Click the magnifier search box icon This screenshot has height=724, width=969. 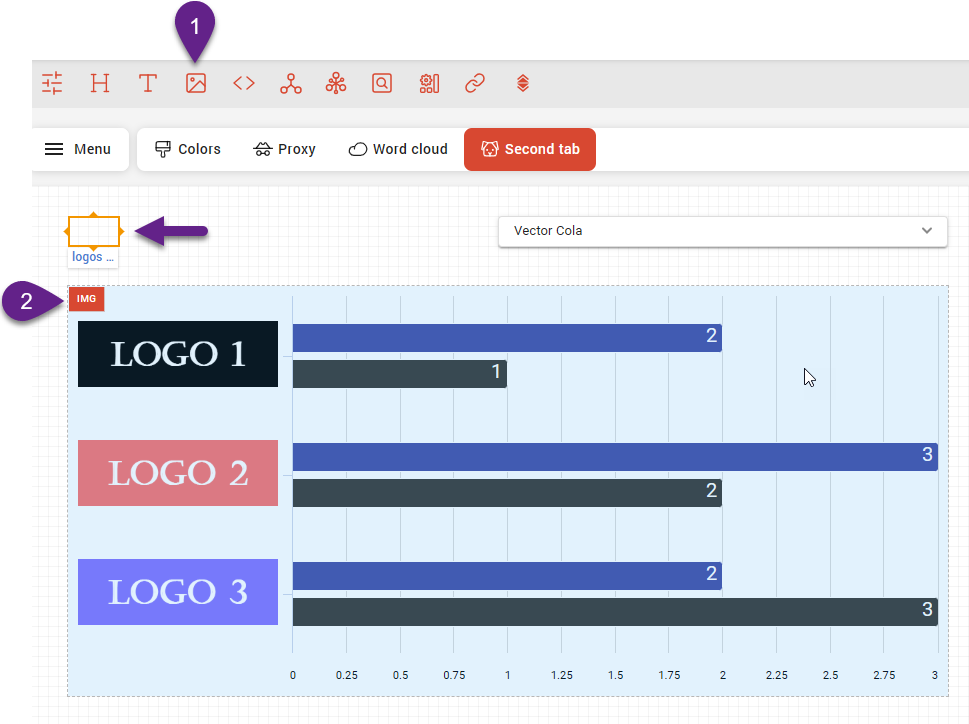click(382, 84)
